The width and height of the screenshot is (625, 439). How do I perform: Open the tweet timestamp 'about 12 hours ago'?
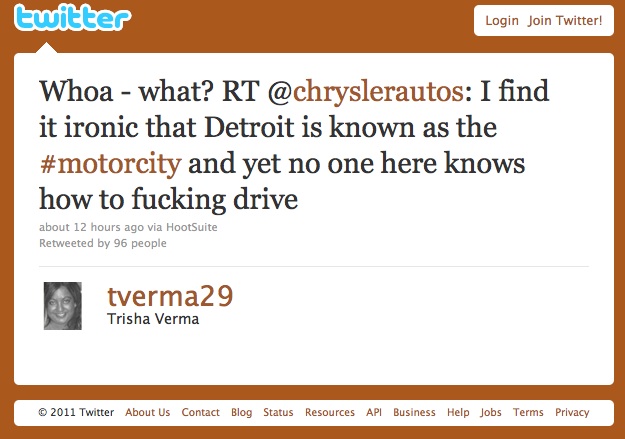pos(91,227)
